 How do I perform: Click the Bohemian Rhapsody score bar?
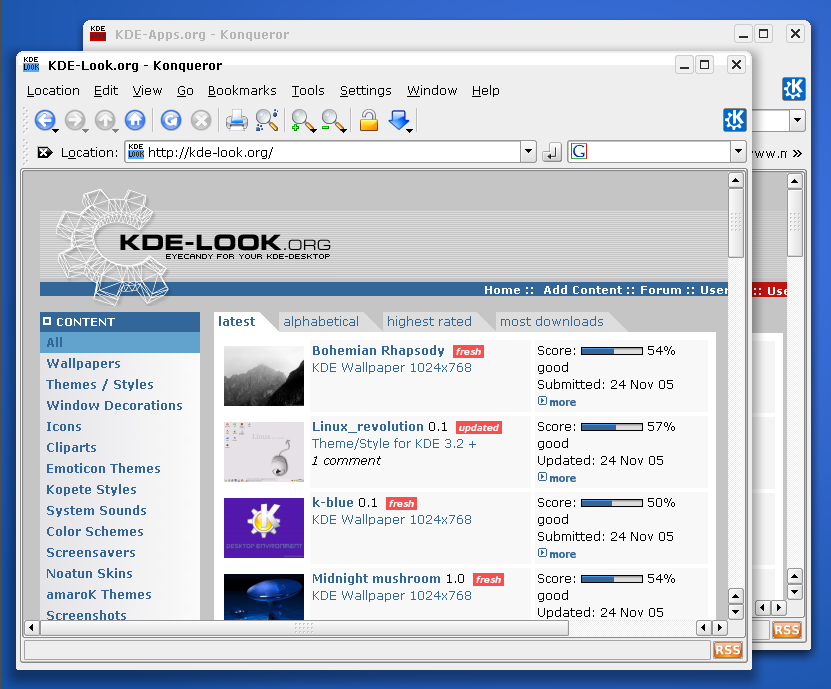(x=612, y=351)
